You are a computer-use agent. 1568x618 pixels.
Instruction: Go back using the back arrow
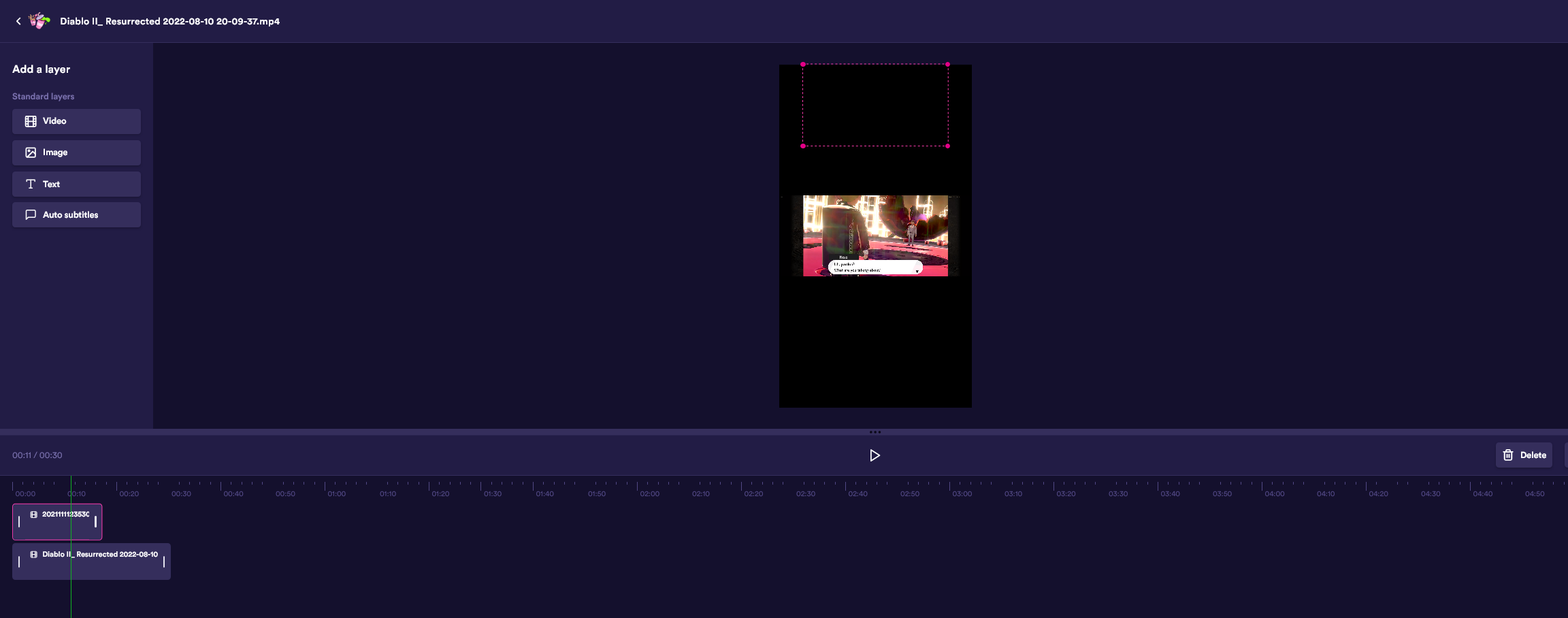click(x=18, y=21)
